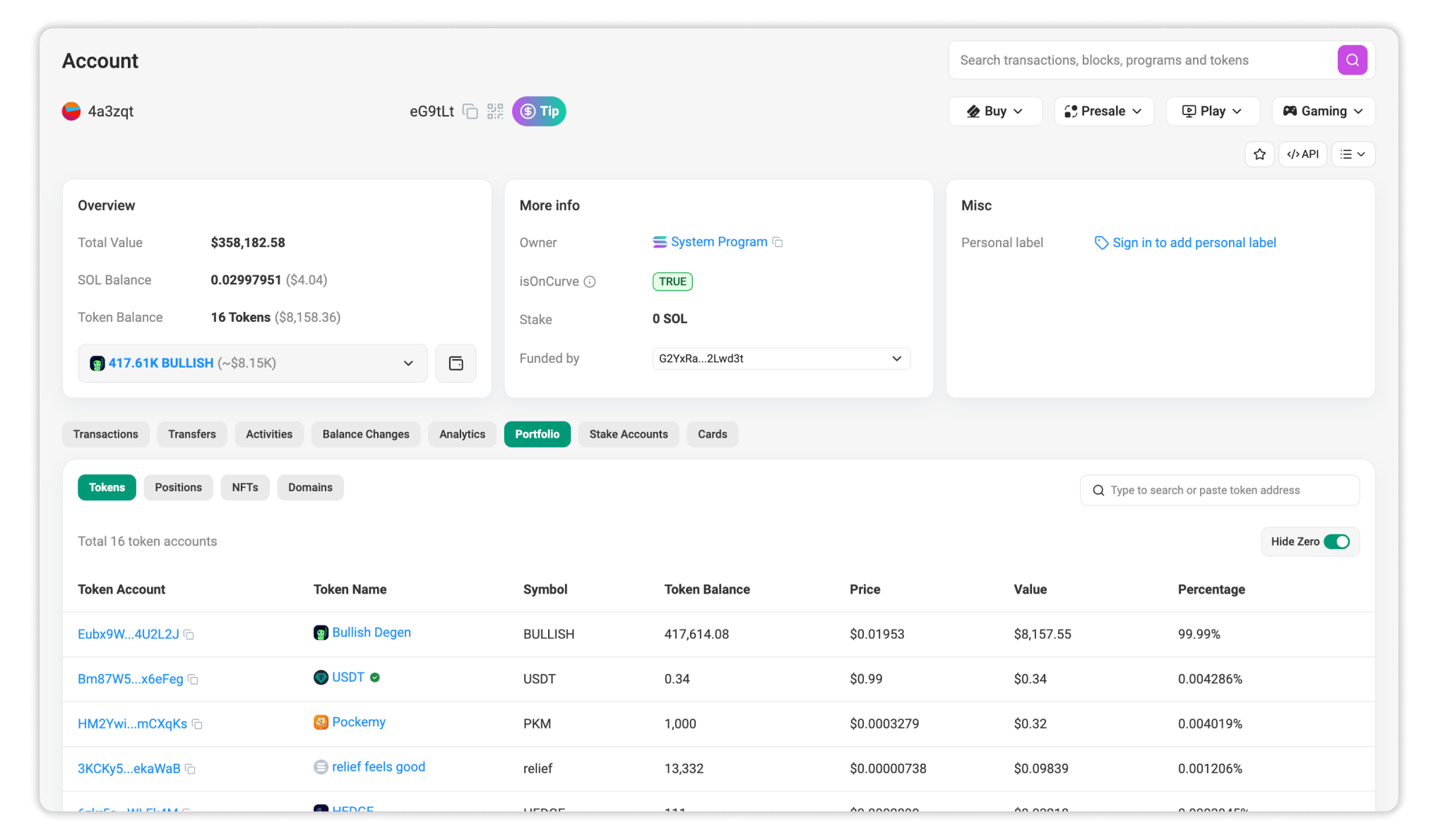Viewport: 1438px width, 840px height.
Task: Open the Funded by address dropdown
Action: click(897, 359)
